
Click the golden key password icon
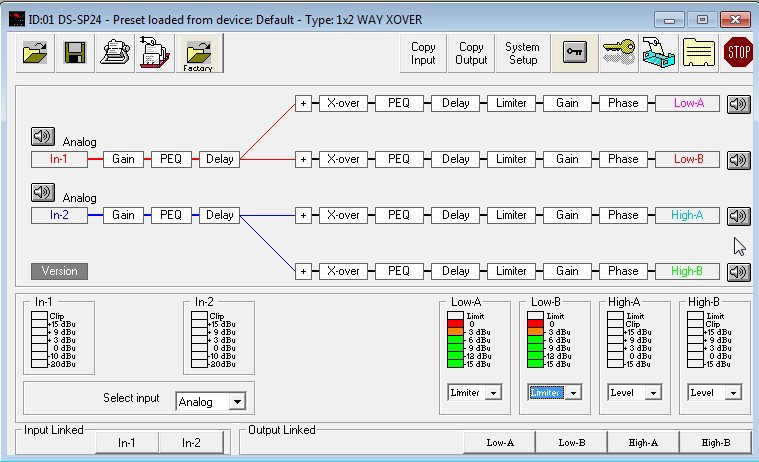click(x=618, y=53)
